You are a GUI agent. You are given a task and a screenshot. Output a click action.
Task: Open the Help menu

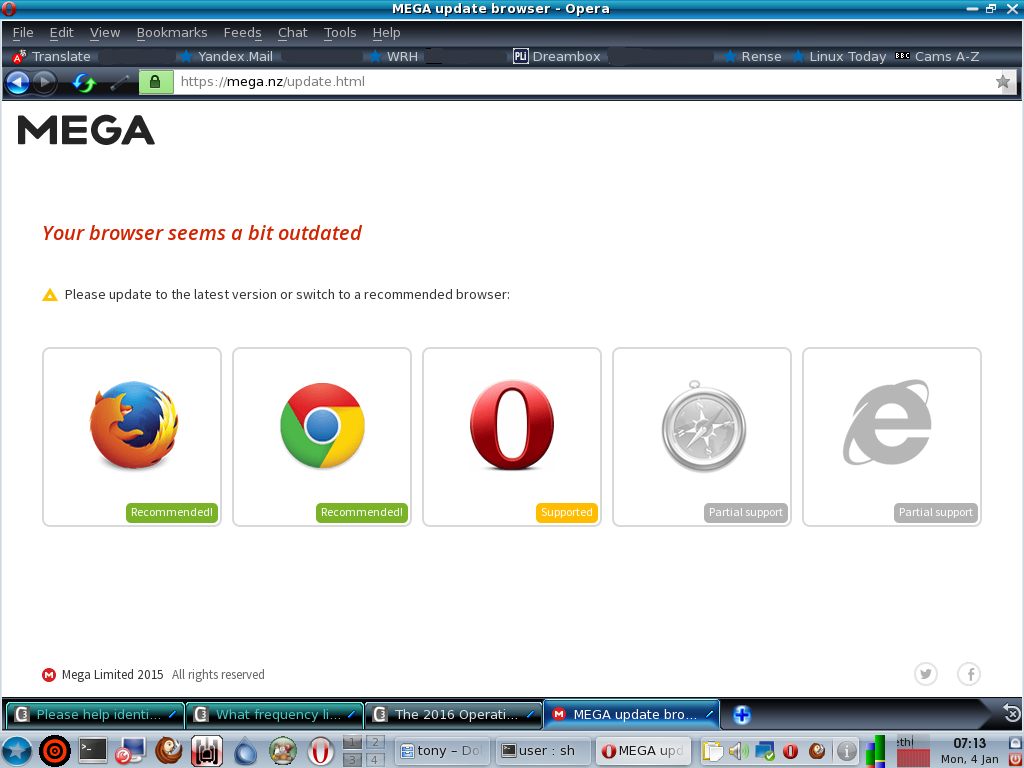click(386, 33)
